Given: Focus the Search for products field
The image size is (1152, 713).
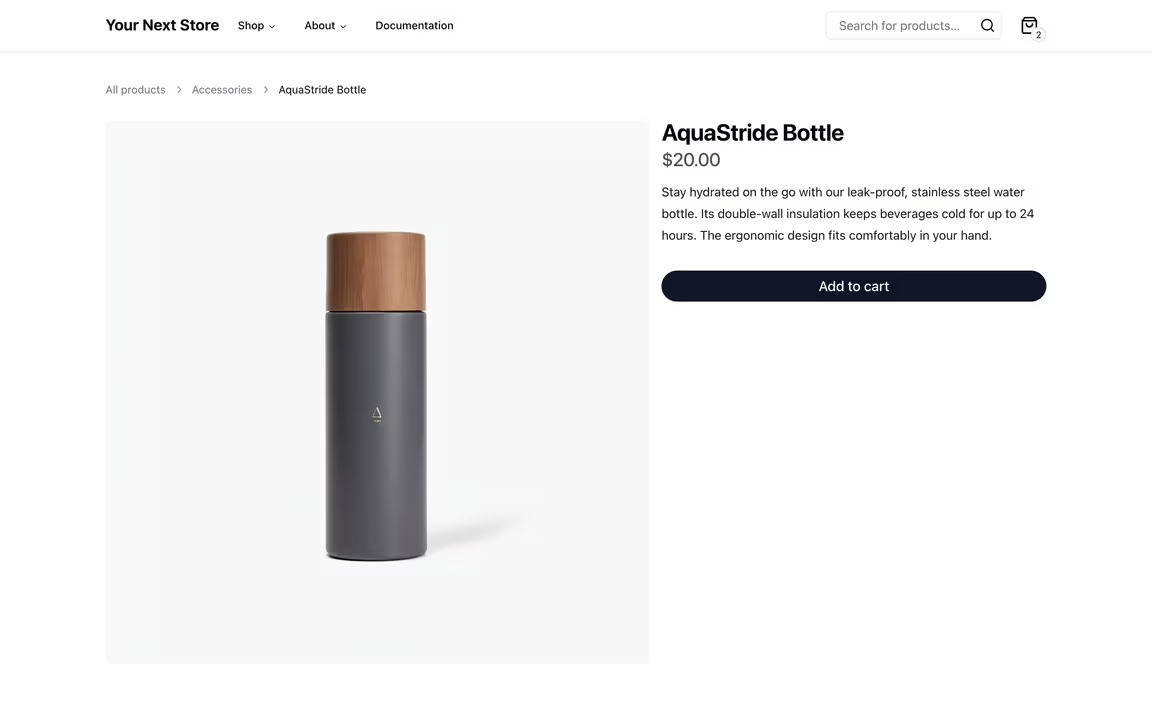Looking at the screenshot, I should (900, 26).
